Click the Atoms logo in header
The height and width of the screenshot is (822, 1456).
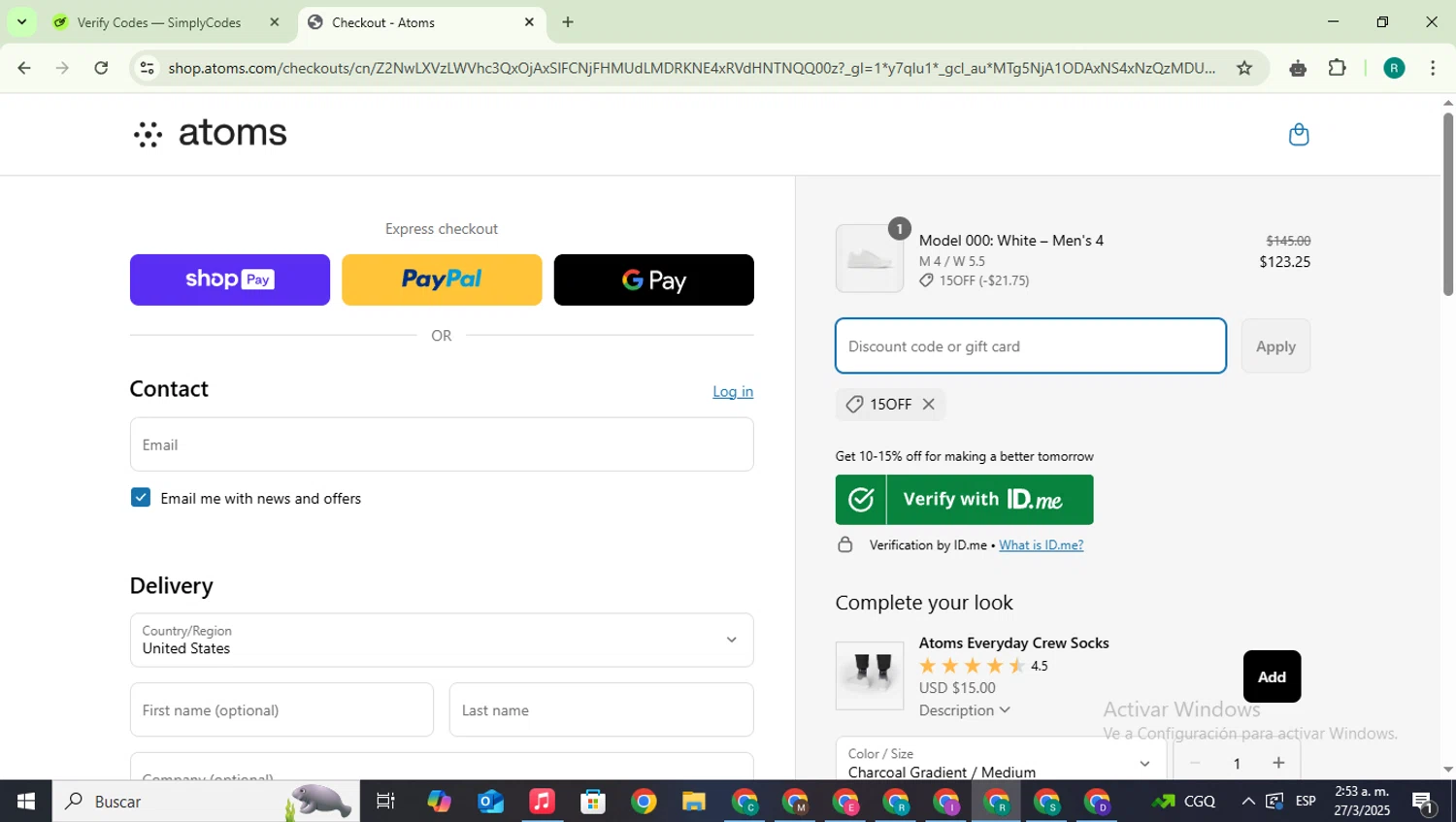point(211,134)
